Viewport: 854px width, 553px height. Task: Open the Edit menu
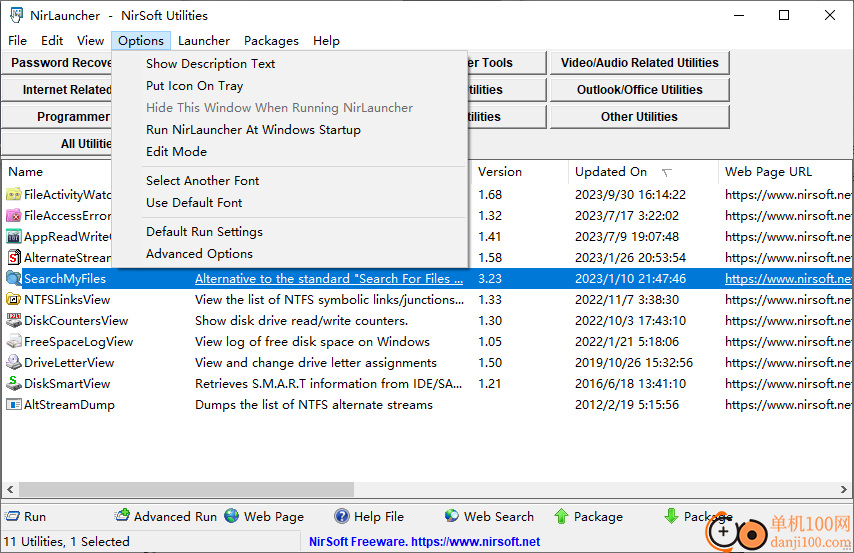tap(52, 41)
